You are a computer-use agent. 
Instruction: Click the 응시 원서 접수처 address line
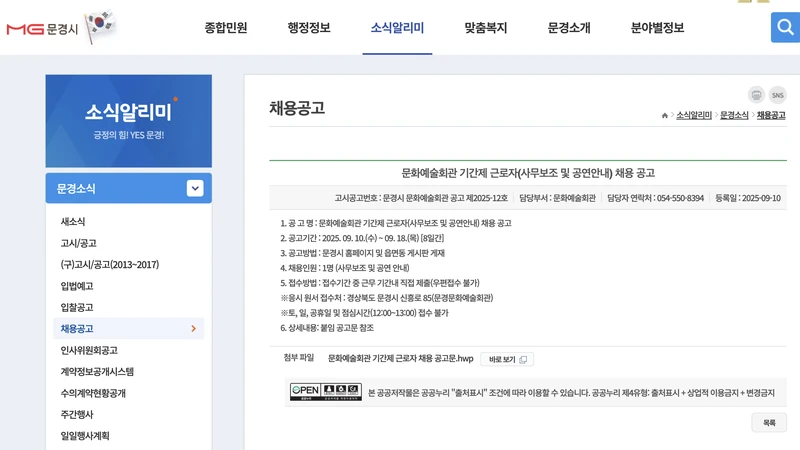click(x=387, y=298)
